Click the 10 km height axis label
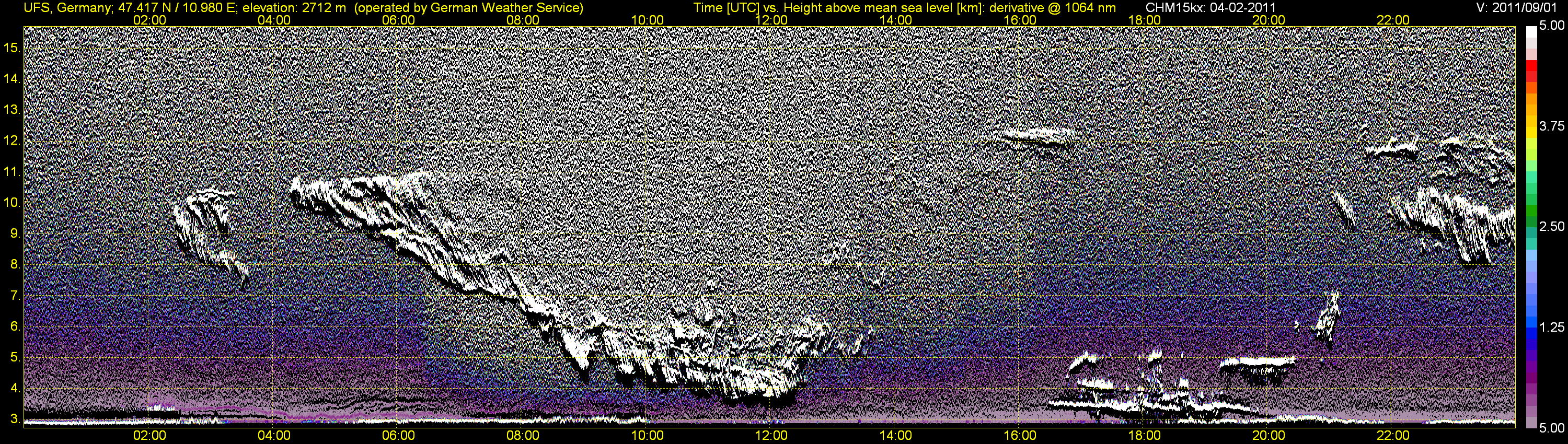Image resolution: width=1568 pixels, height=444 pixels. [11, 203]
